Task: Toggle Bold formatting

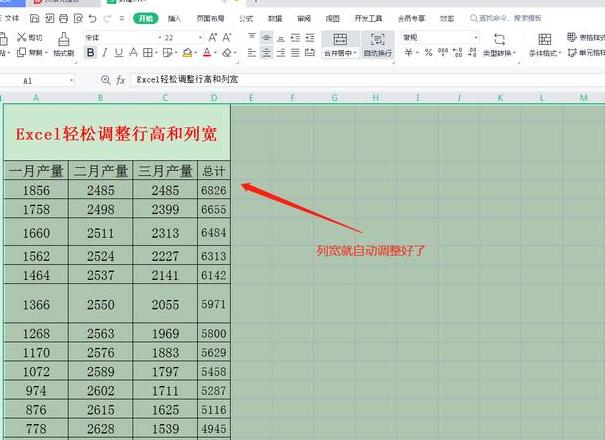Action: pyautogui.click(x=91, y=52)
